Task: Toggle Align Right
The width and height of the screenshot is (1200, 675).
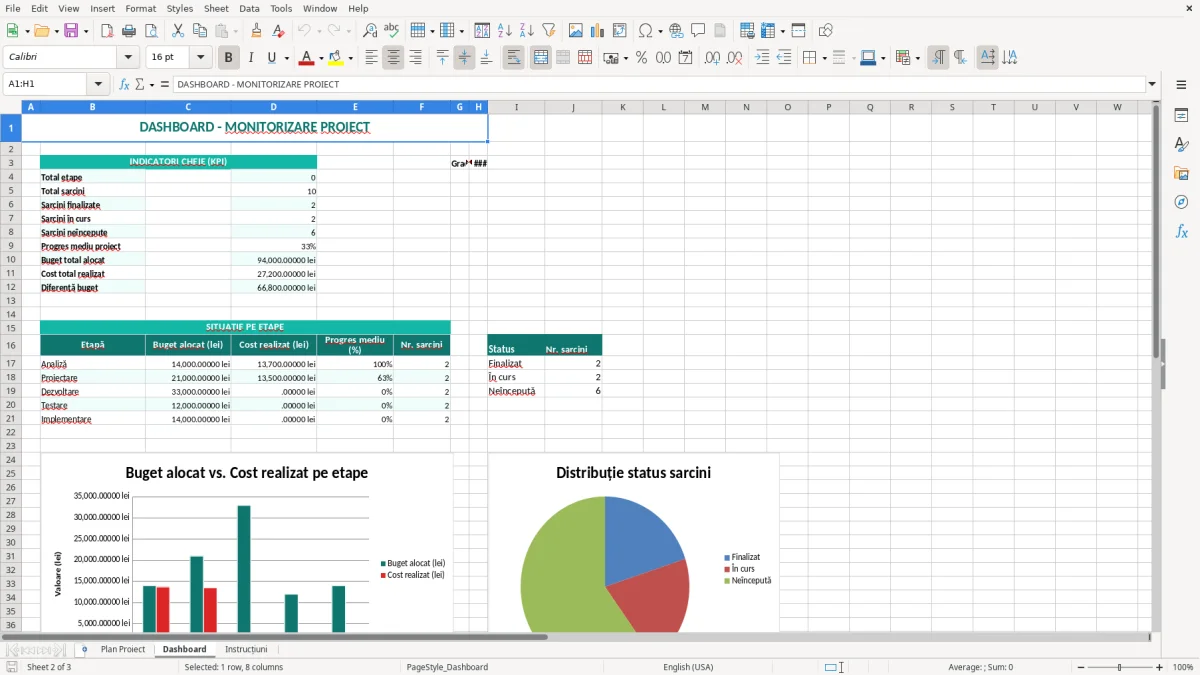Action: (415, 58)
